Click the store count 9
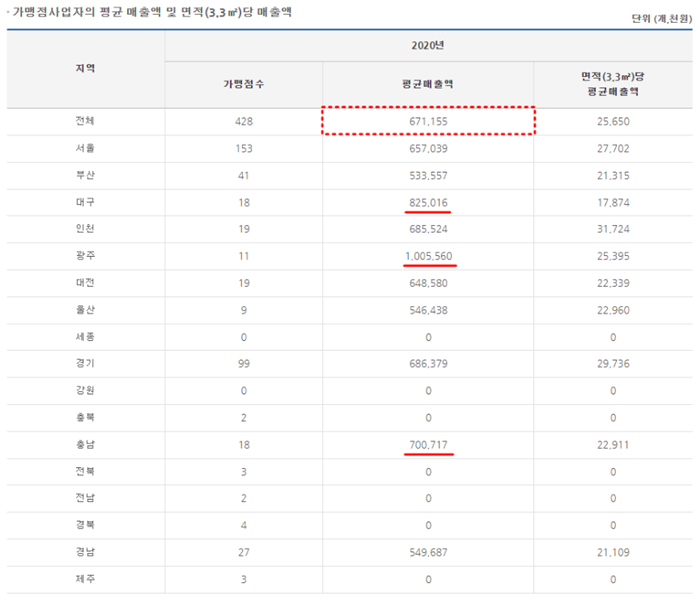700x604 pixels. pyautogui.click(x=244, y=310)
